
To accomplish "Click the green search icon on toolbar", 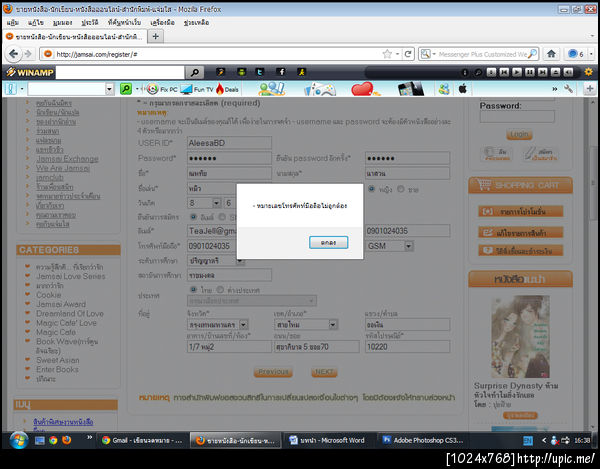I will pos(126,89).
